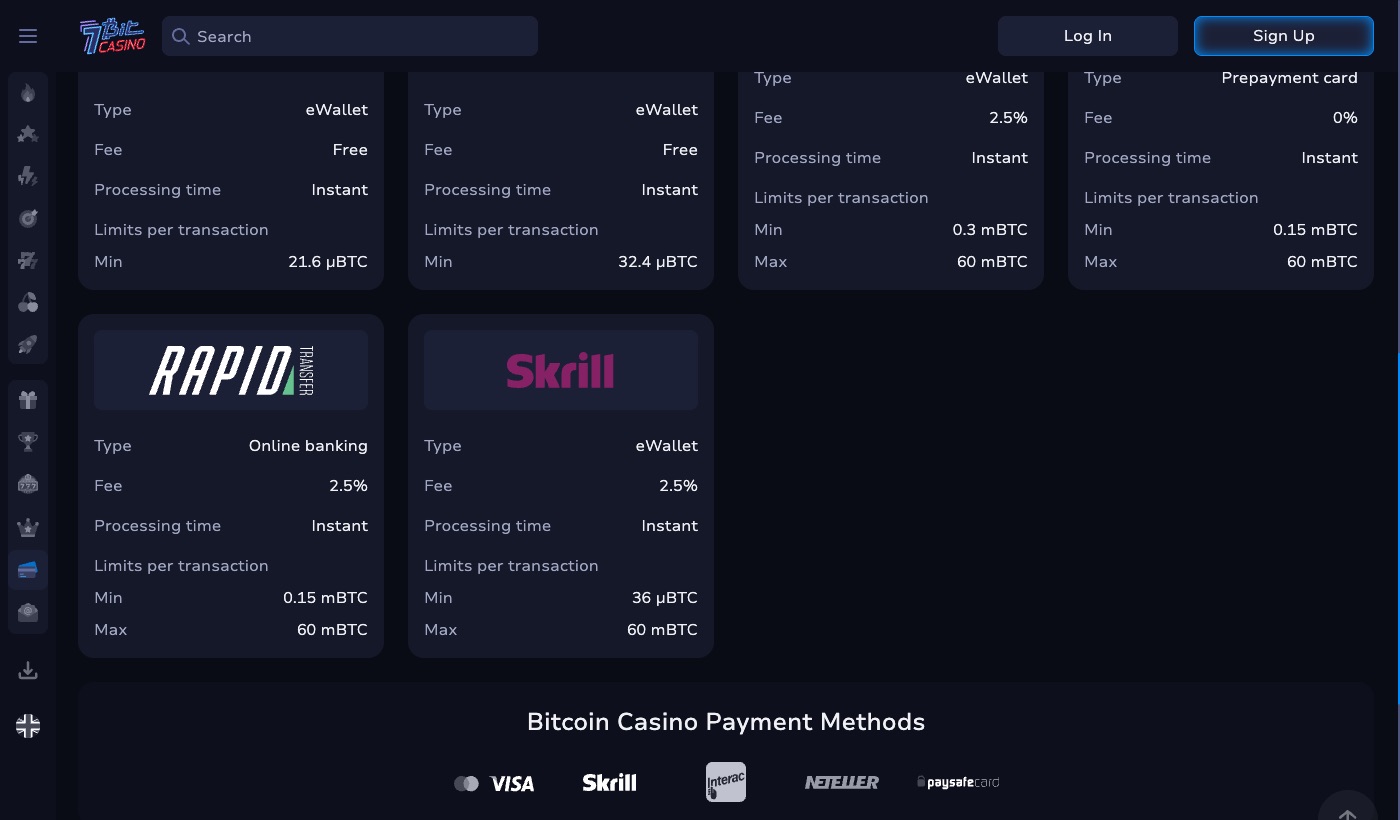Viewport: 1400px width, 820px height.
Task: Open the stars sidebar icon
Action: click(x=28, y=134)
